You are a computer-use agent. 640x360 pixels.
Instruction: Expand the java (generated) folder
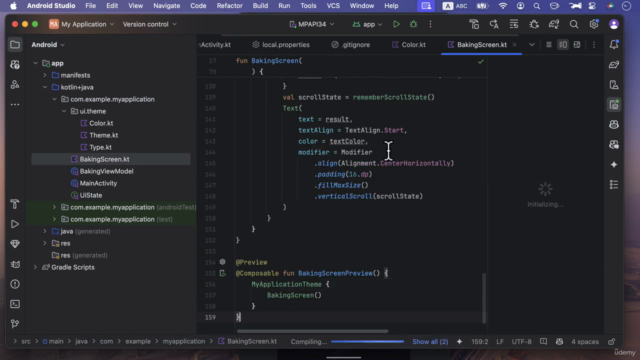tap(45, 231)
